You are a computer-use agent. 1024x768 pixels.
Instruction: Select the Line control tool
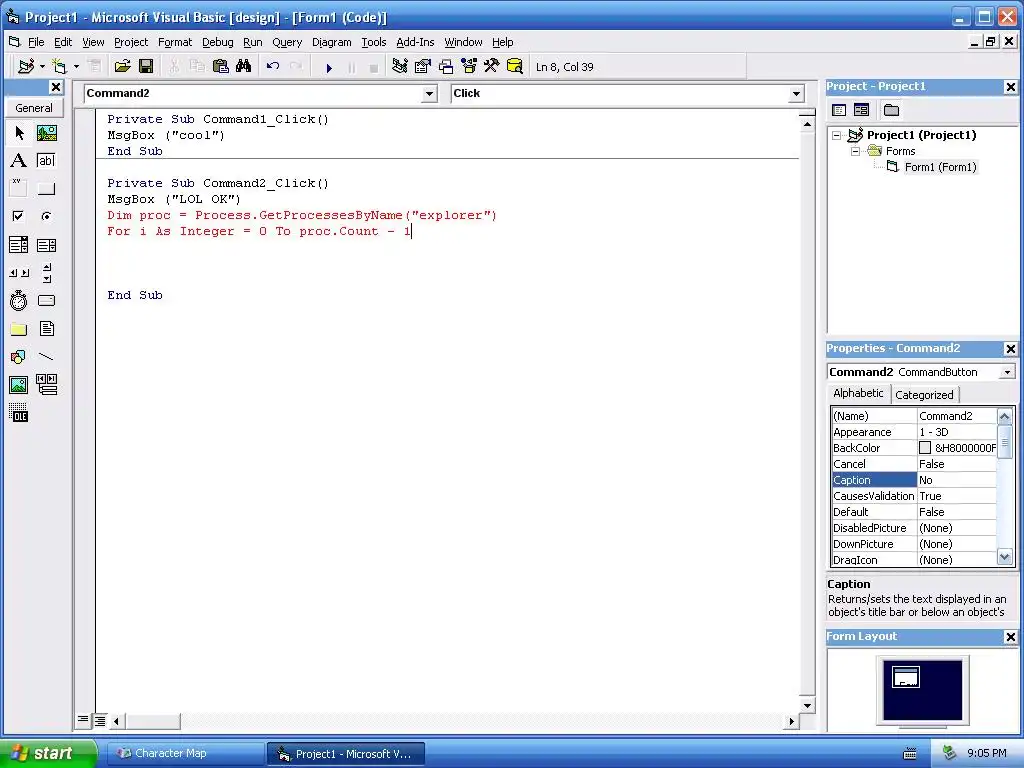point(46,357)
